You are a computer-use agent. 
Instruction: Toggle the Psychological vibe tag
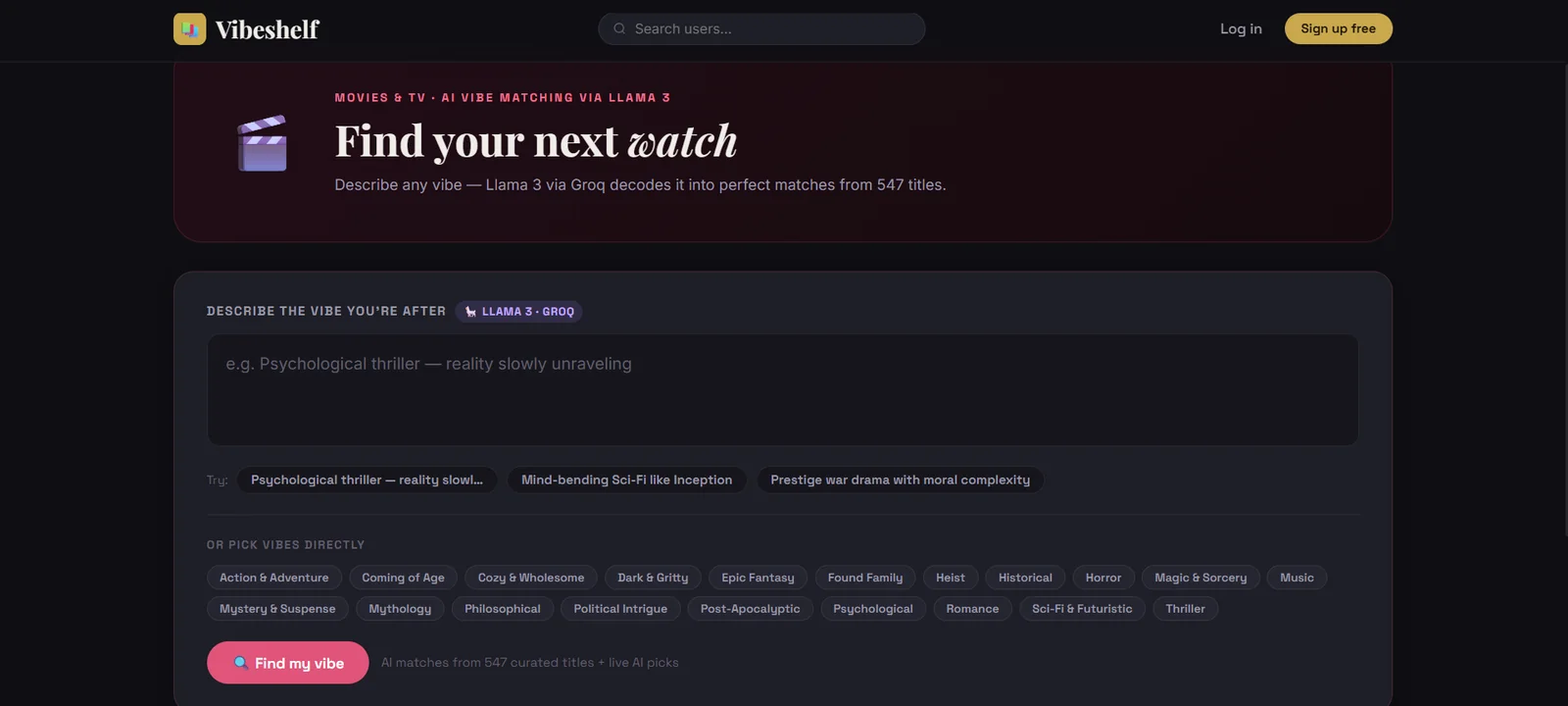click(x=873, y=609)
